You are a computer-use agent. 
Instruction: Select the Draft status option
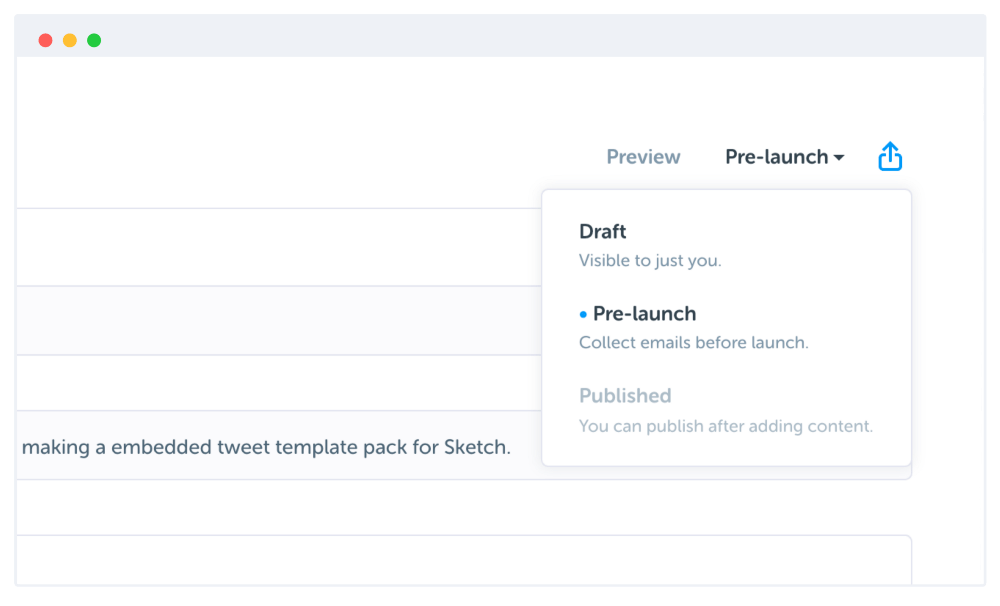click(x=603, y=232)
